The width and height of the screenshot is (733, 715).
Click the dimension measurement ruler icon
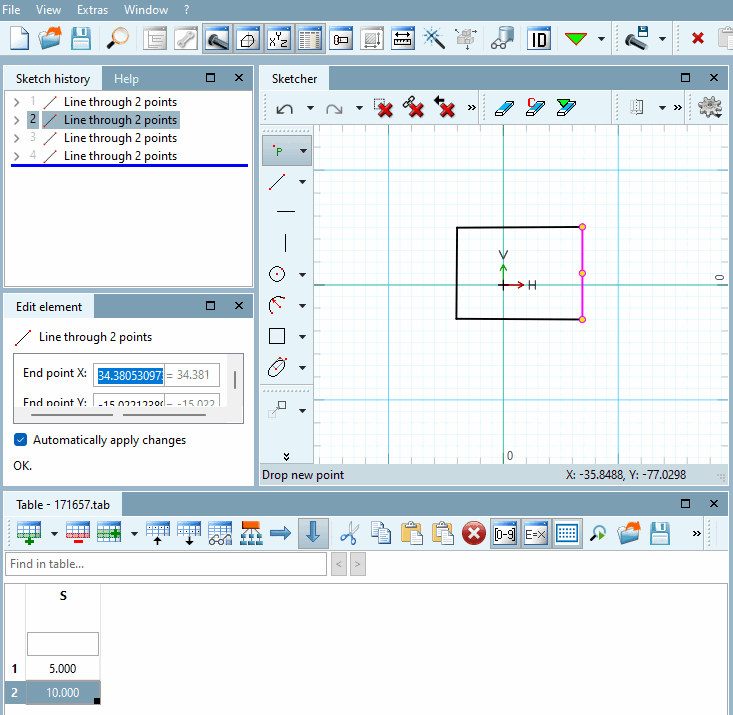click(x=402, y=38)
